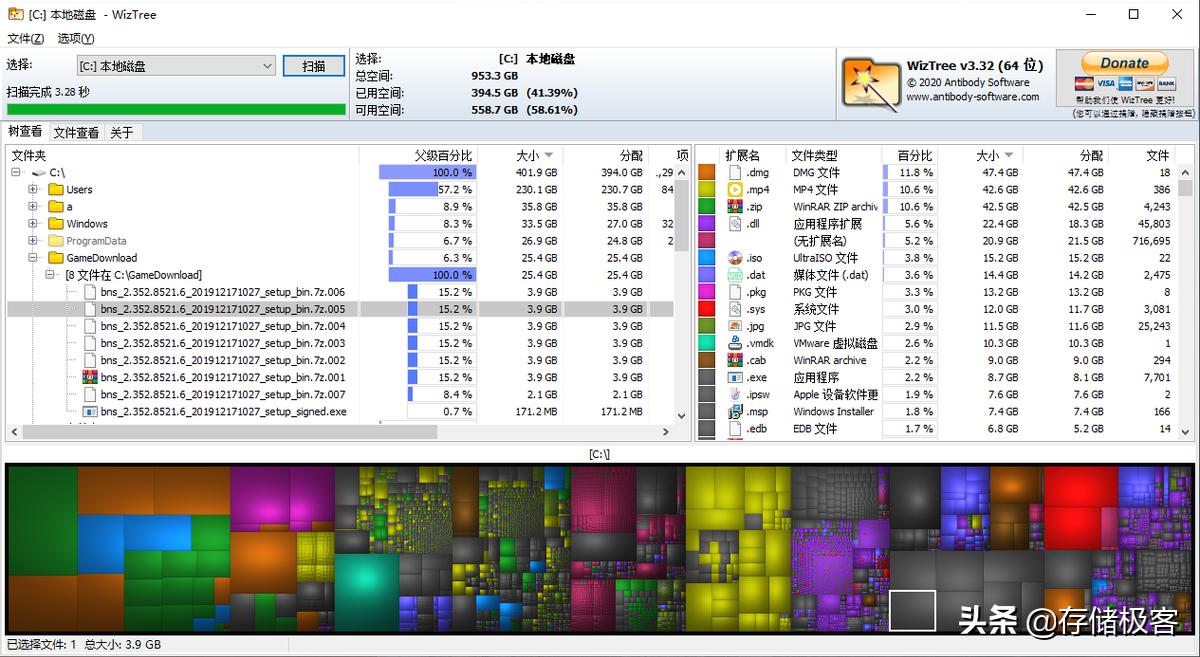Click the Windows Installer icon beside .msp
1200x657 pixels.
click(x=733, y=411)
